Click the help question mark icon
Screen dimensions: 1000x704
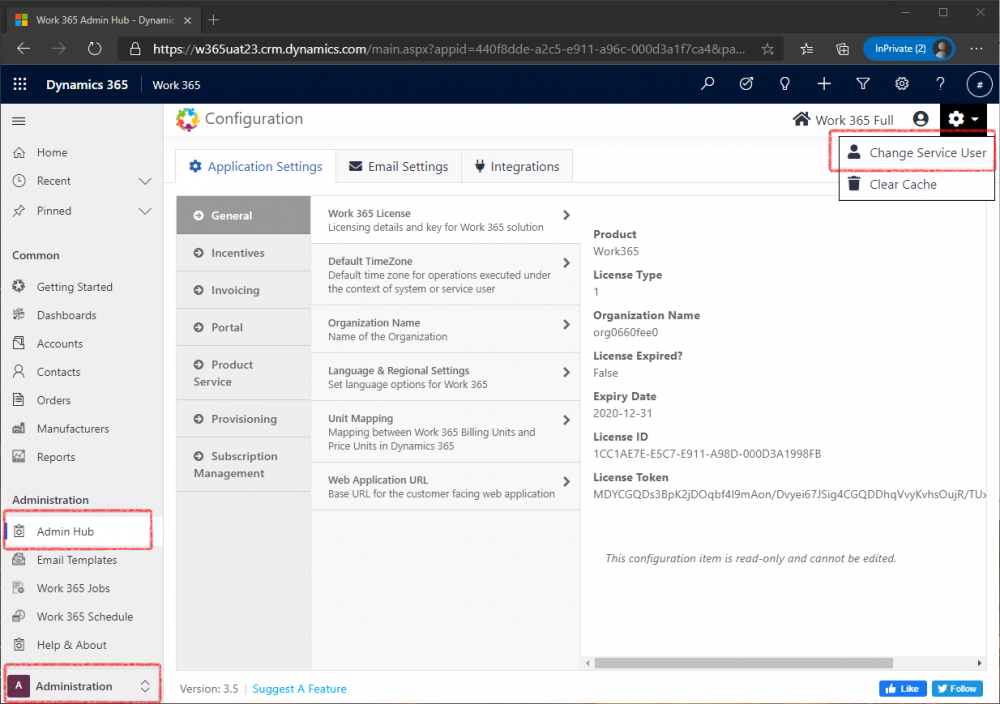click(940, 84)
